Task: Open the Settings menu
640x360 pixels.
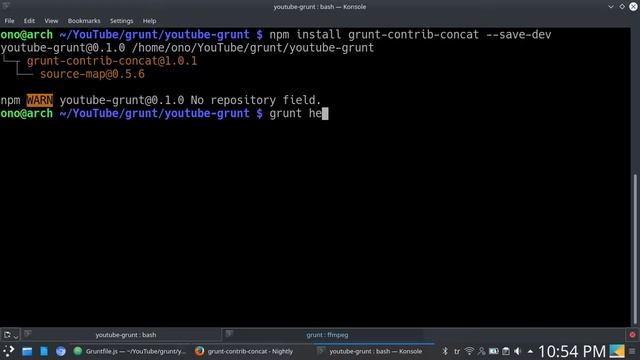Action: (121, 21)
